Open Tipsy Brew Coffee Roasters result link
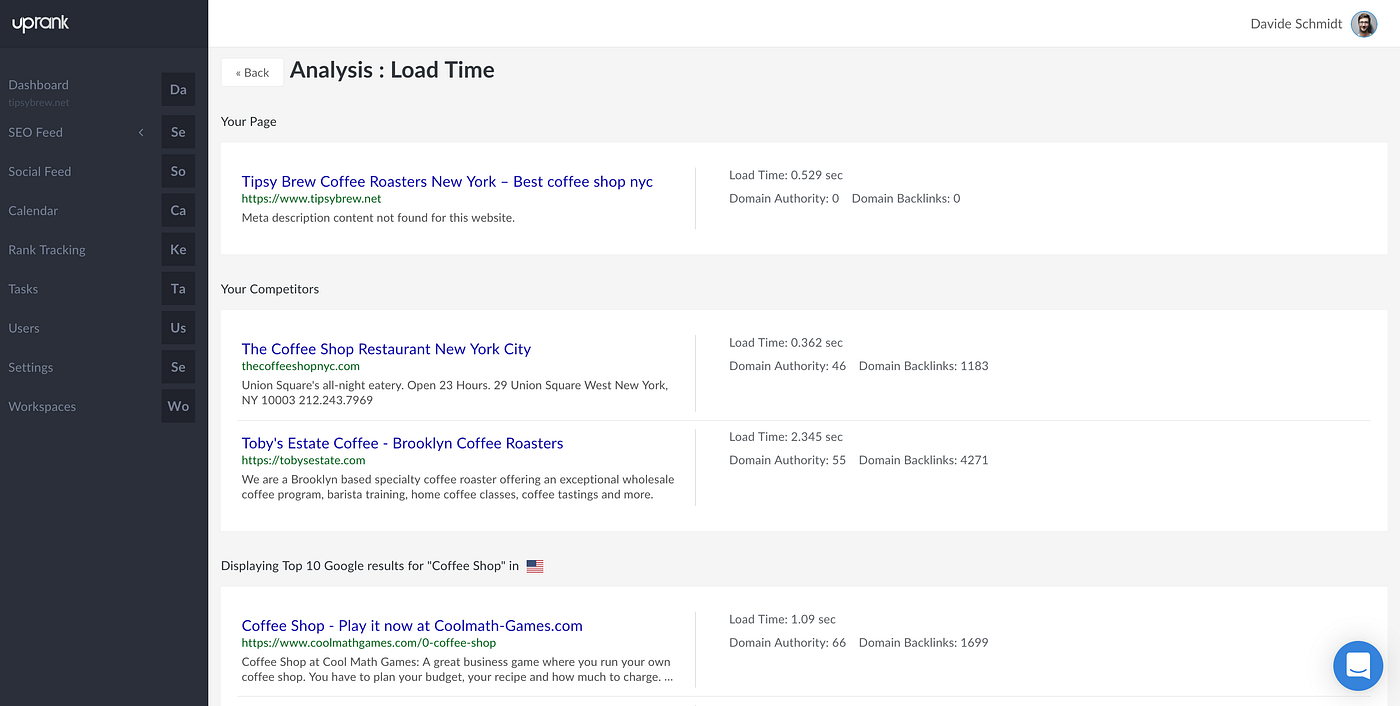Image resolution: width=1400 pixels, height=706 pixels. coord(447,181)
